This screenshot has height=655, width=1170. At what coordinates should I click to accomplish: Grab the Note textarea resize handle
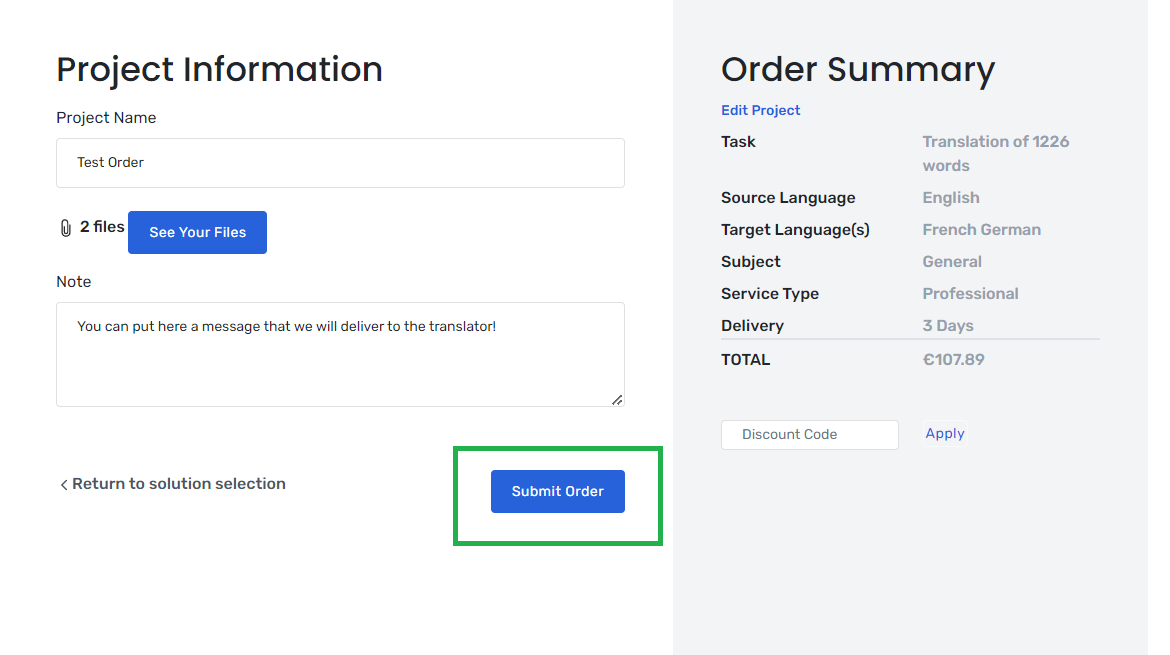617,400
